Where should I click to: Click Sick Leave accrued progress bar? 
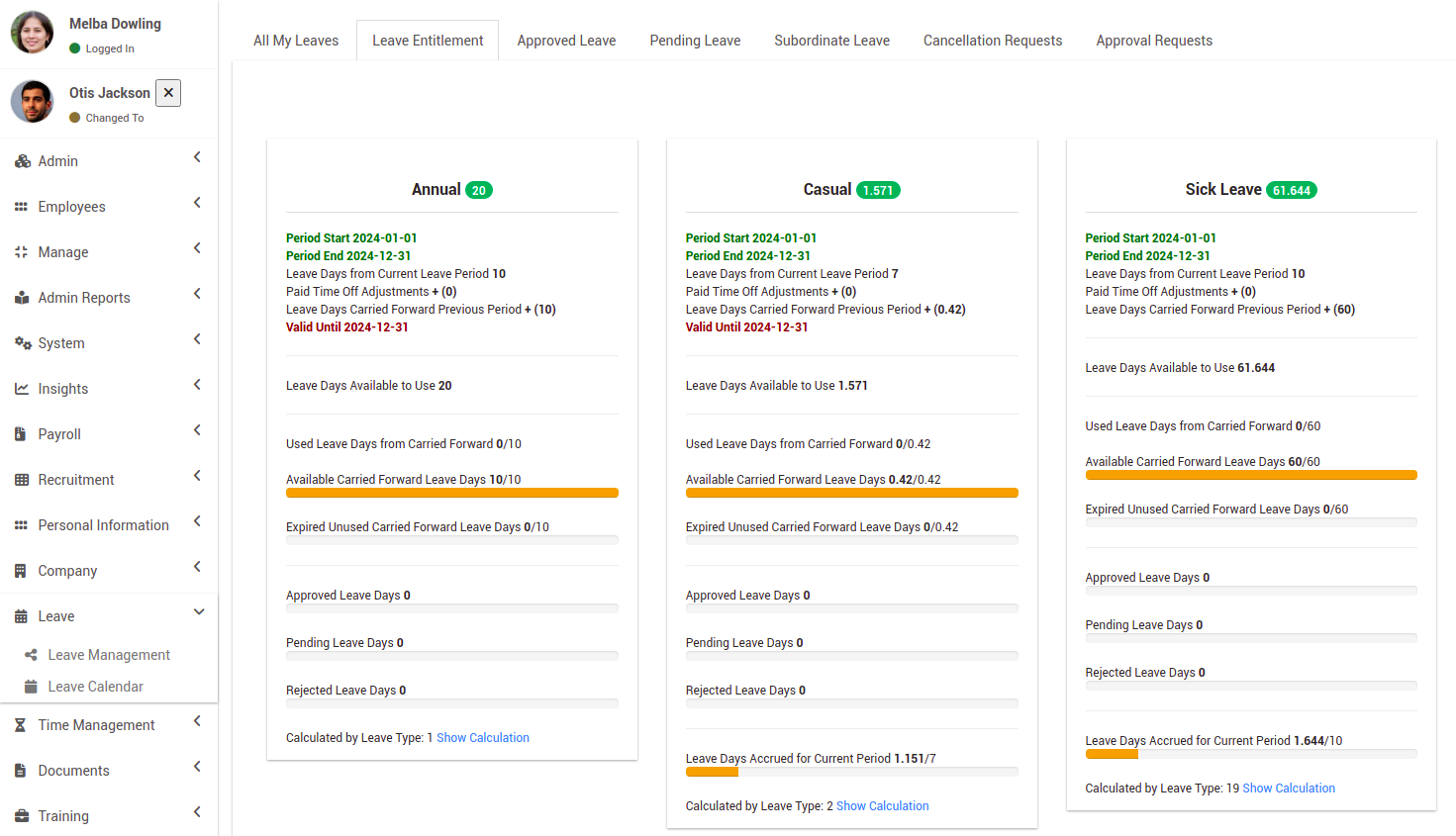[x=1251, y=754]
